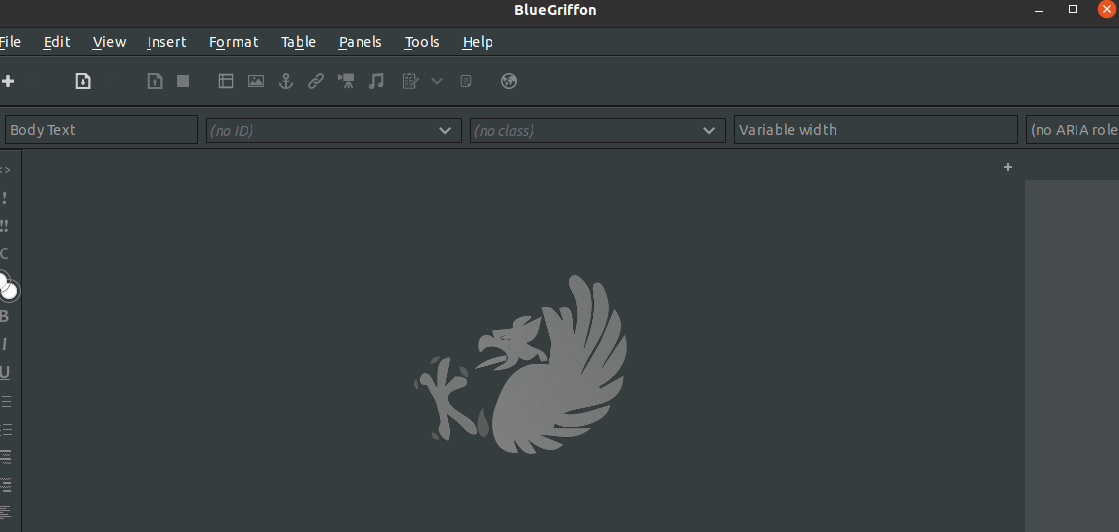Click the small document page toolbar icon
Image resolution: width=1119 pixels, height=532 pixels.
[x=466, y=81]
